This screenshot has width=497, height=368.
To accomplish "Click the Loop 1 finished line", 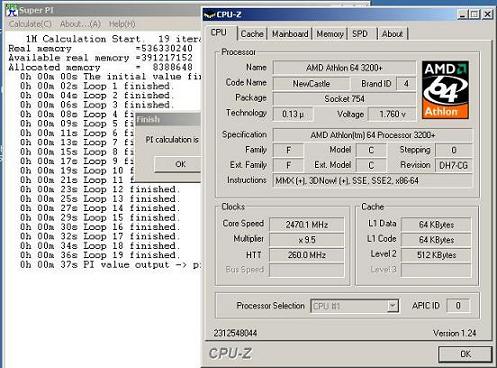I will pyautogui.click(x=97, y=86).
